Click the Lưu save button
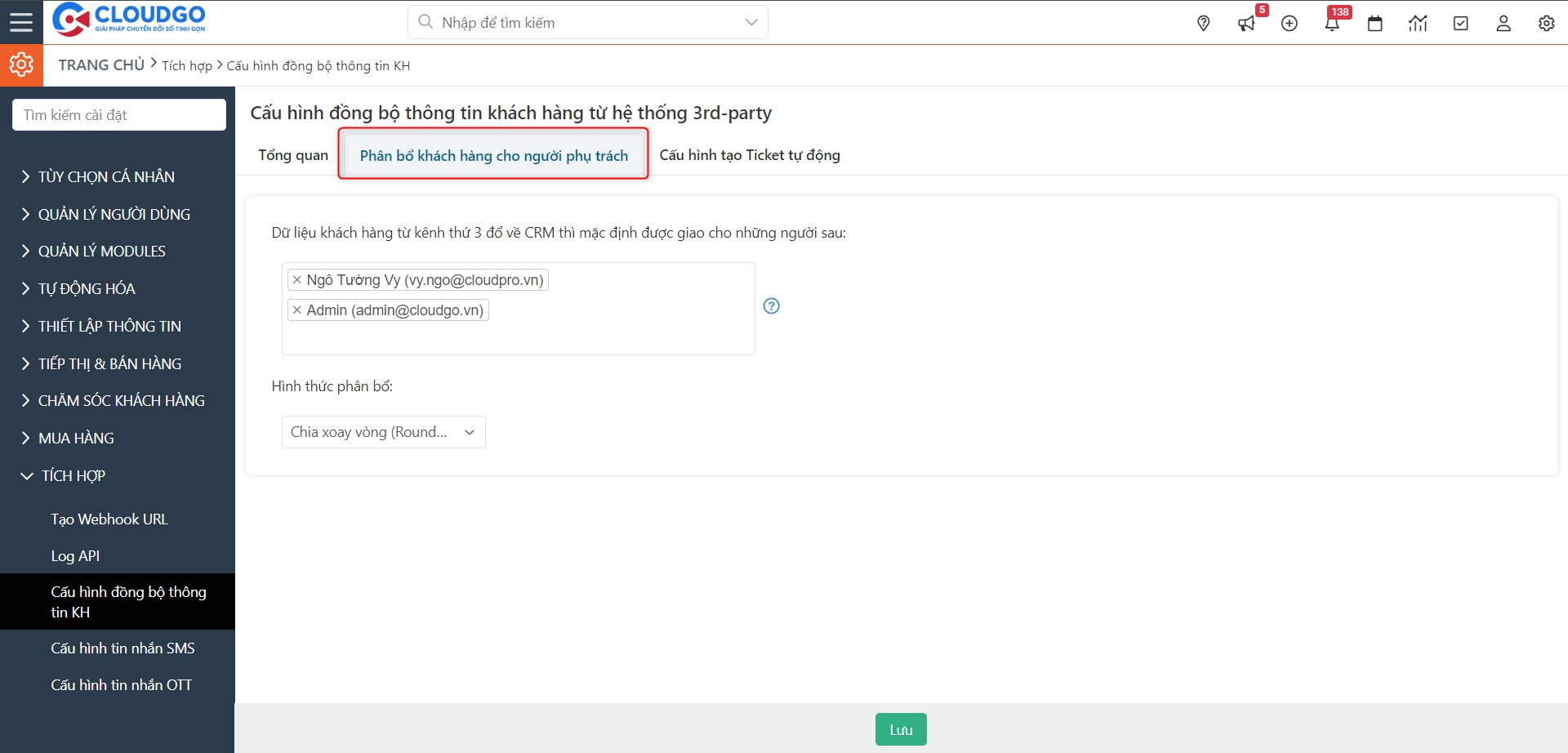 coord(901,729)
